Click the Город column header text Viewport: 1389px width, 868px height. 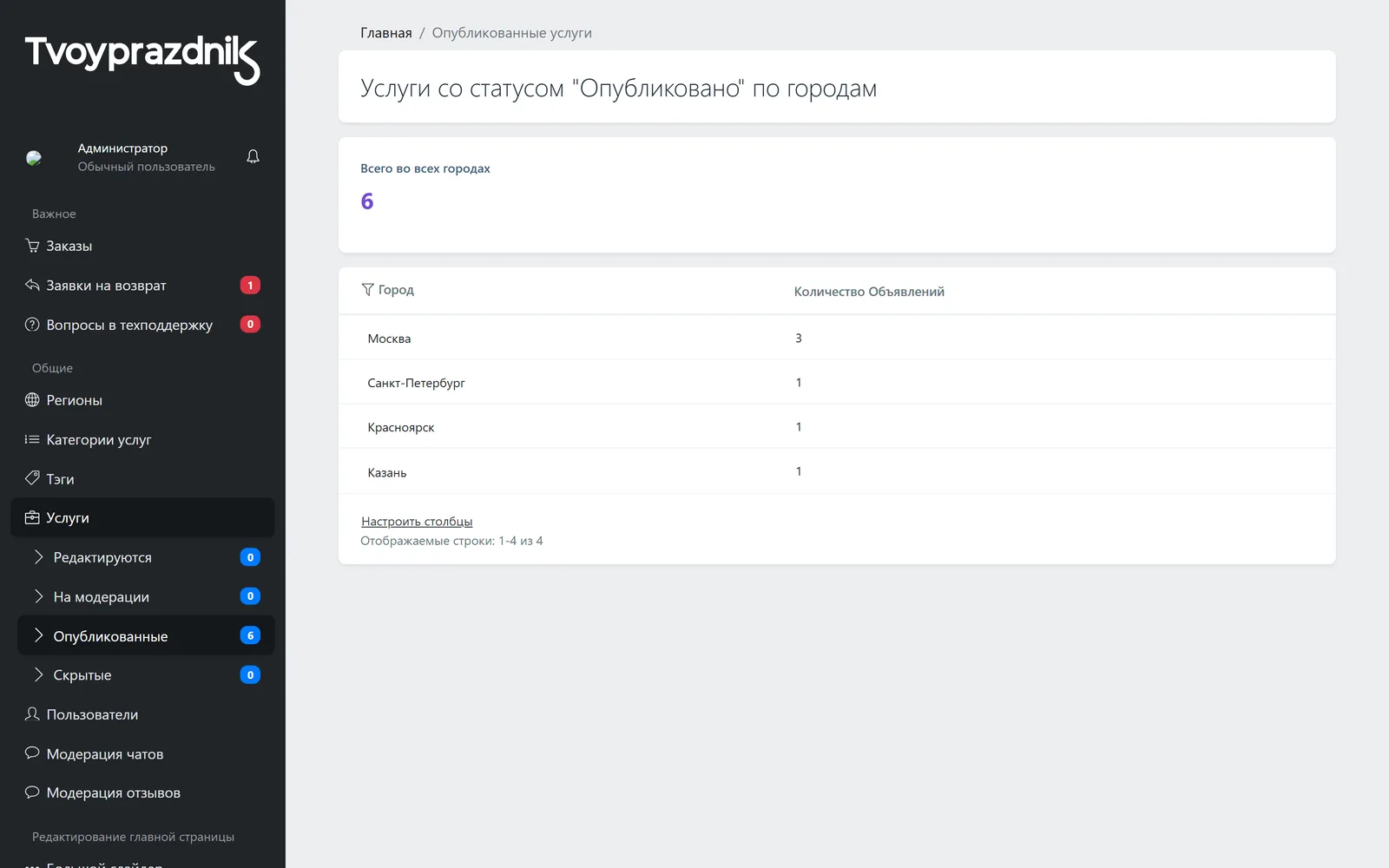click(x=396, y=290)
